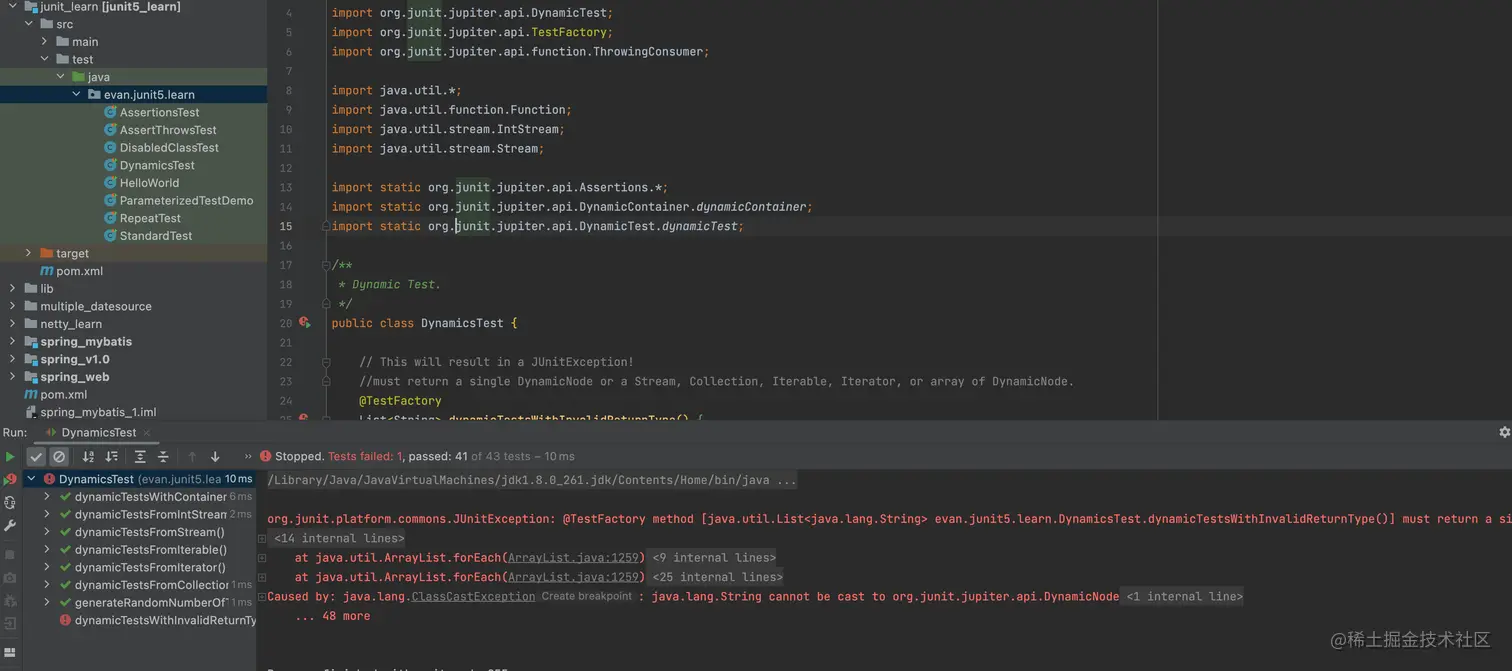Collapse the test folder

click(x=45, y=59)
